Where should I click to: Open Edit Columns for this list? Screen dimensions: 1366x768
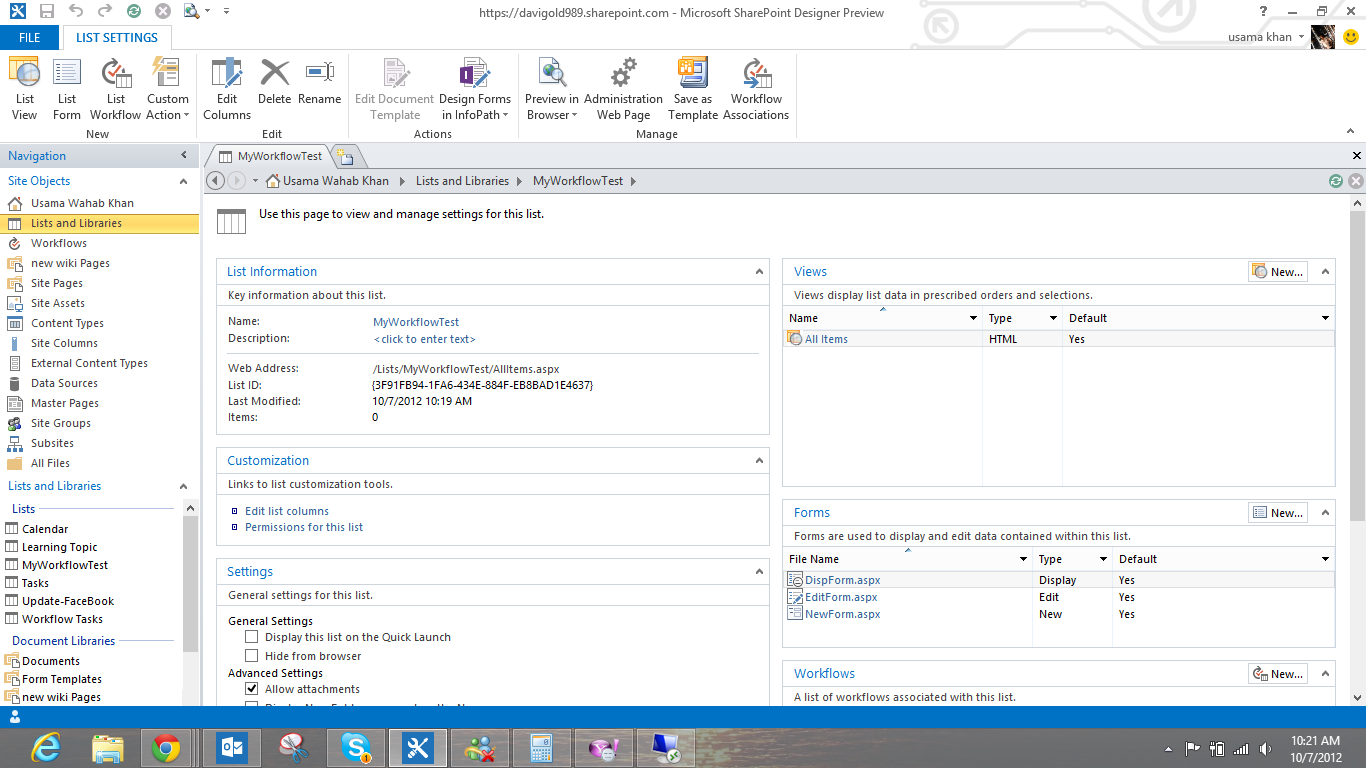(226, 86)
